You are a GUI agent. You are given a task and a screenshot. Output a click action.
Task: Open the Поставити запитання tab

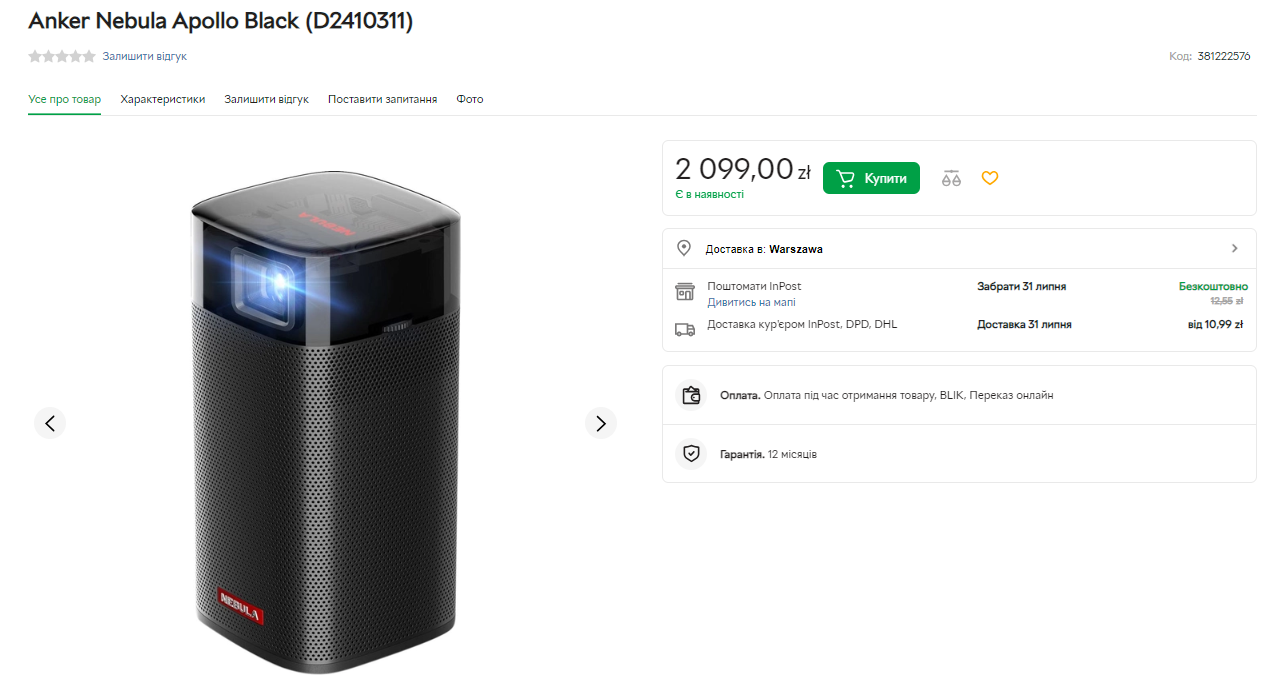click(382, 99)
